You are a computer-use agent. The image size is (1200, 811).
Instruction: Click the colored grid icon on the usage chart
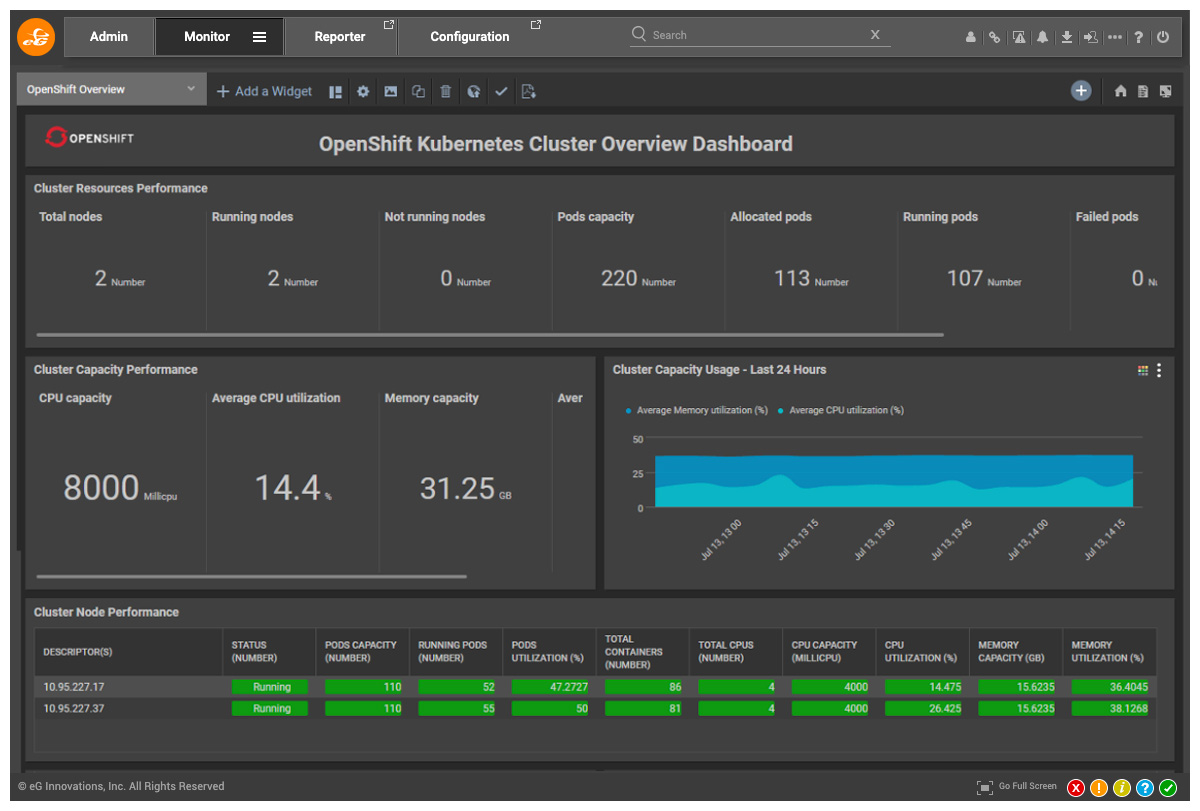(1143, 370)
